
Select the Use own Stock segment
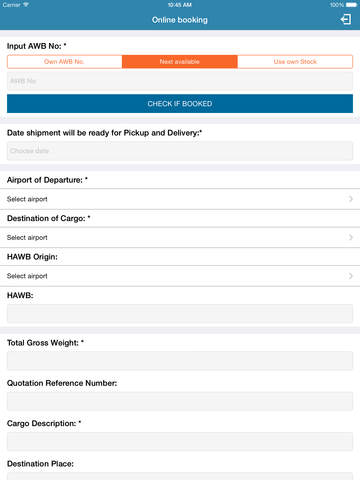tap(295, 62)
